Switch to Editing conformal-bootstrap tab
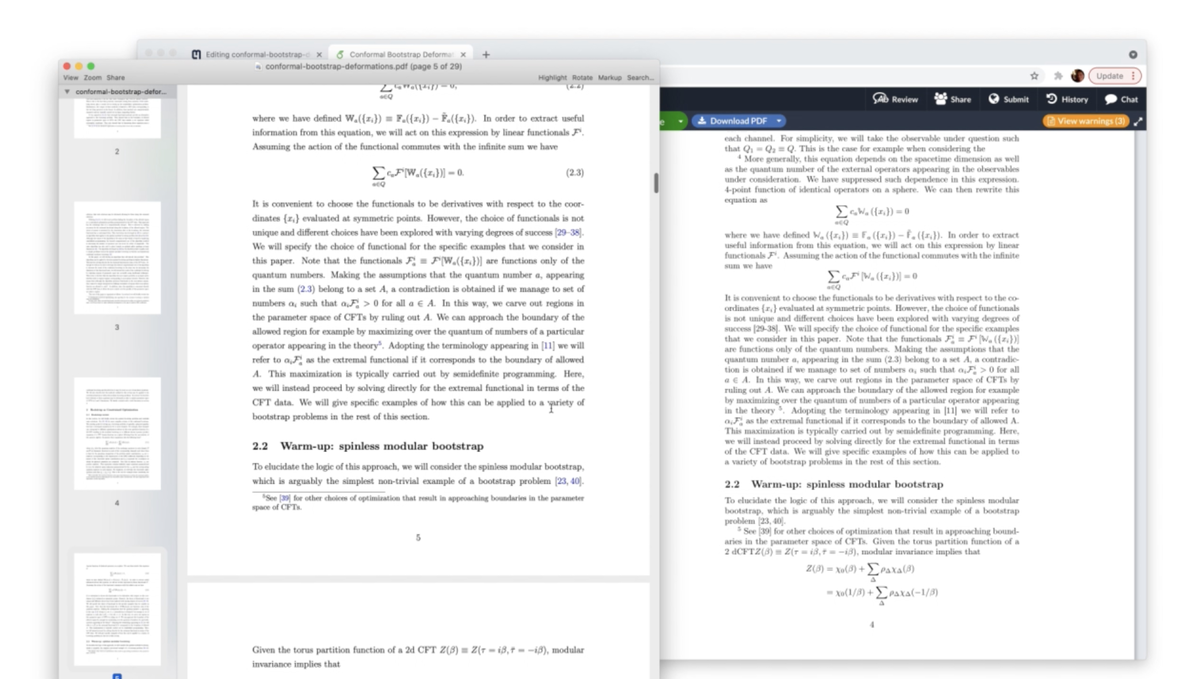 (256, 55)
